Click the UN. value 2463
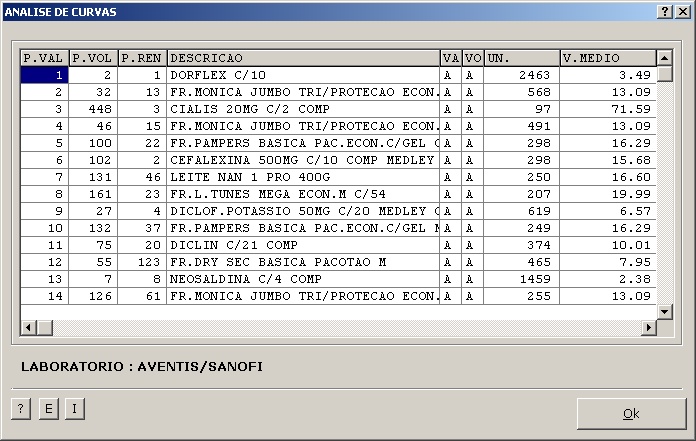696x441 pixels. click(534, 75)
